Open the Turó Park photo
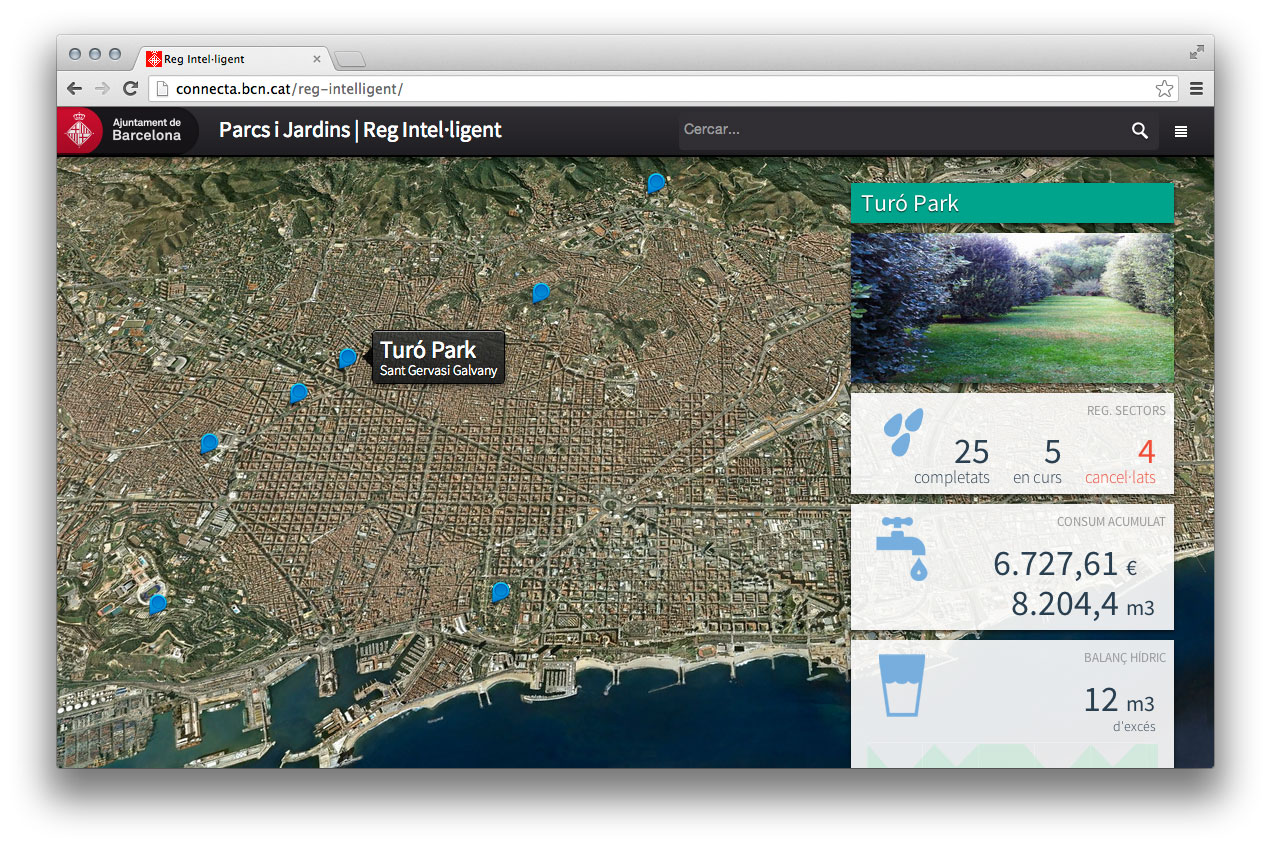The width and height of the screenshot is (1271, 847). coord(1012,308)
